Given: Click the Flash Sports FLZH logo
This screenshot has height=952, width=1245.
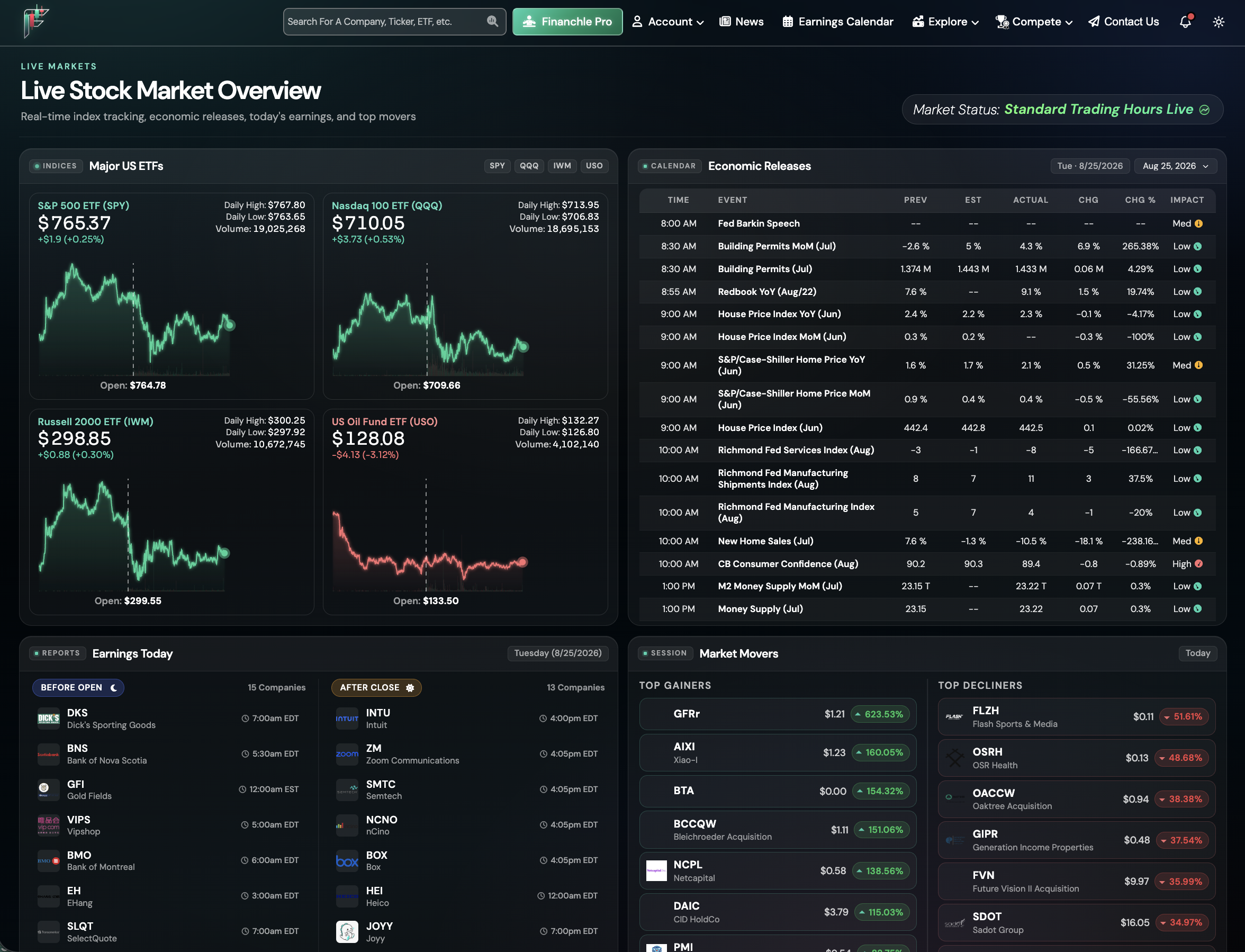Looking at the screenshot, I should 955,716.
